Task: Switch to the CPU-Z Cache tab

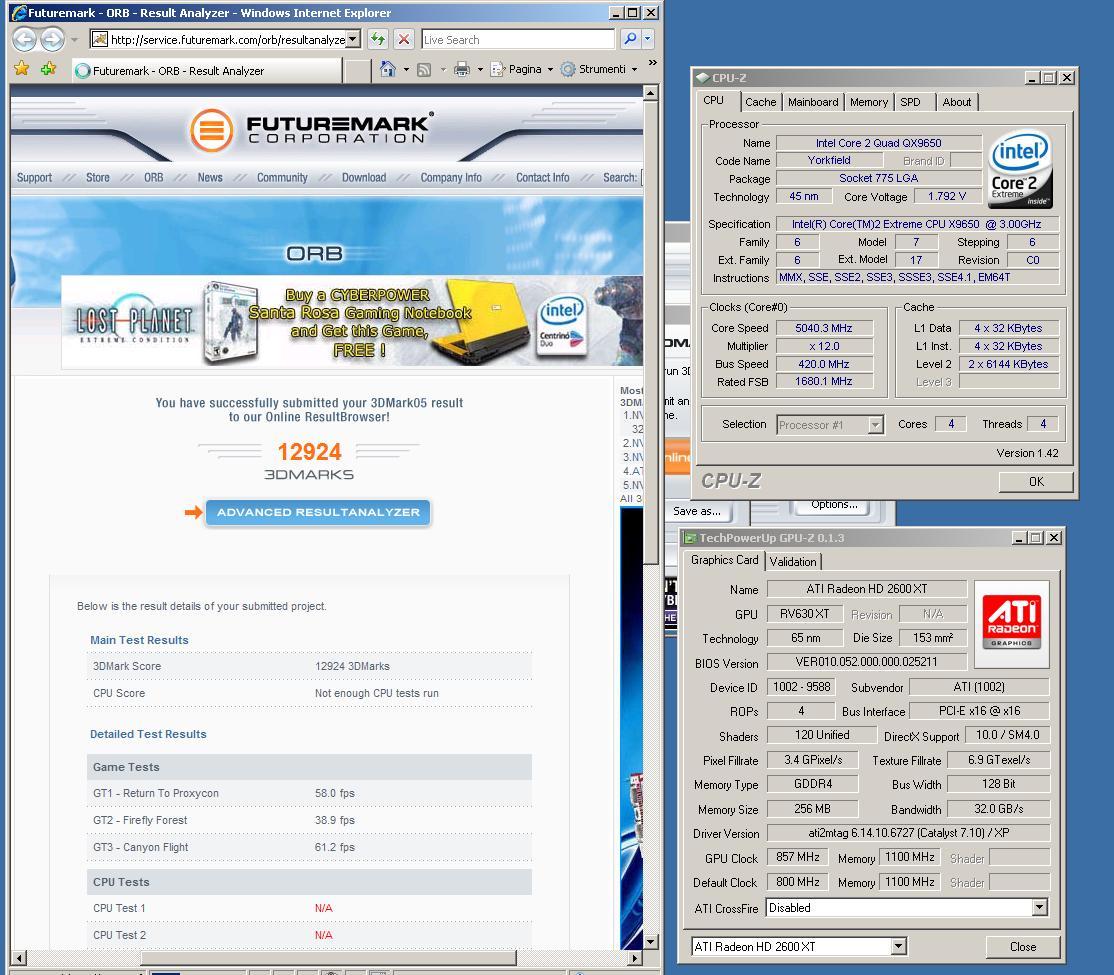Action: coord(760,102)
